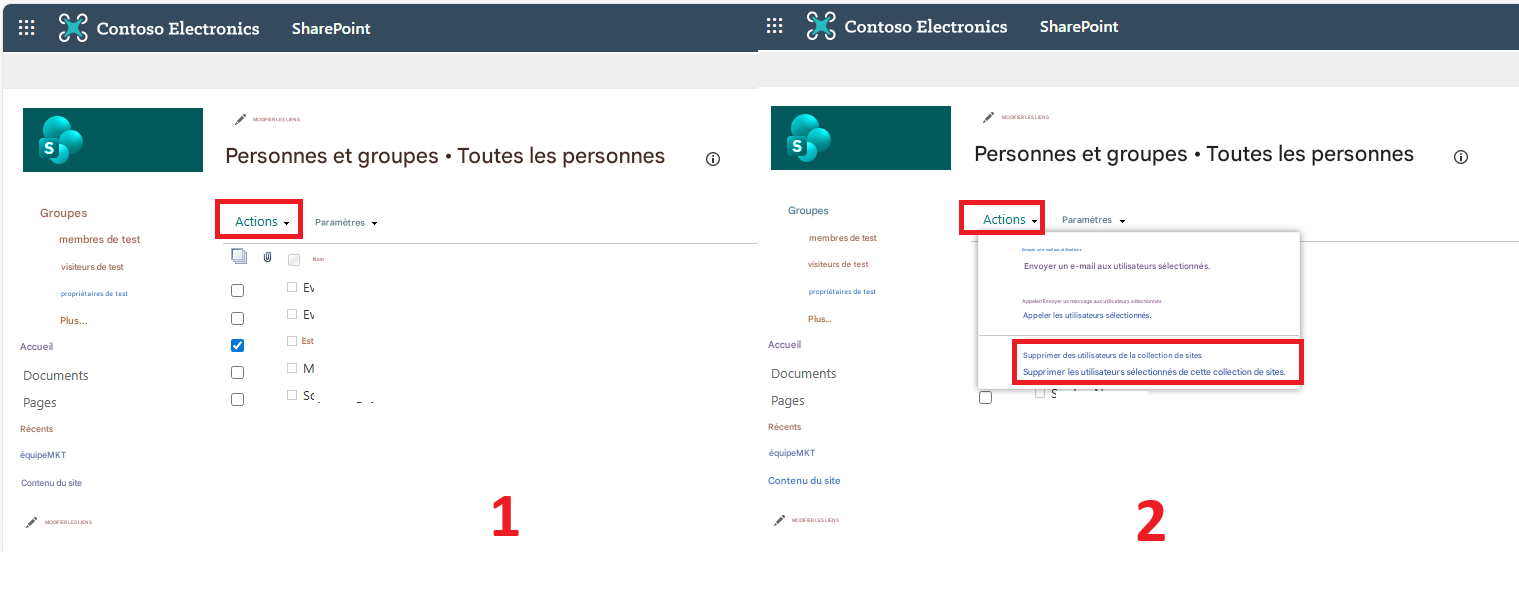Open 'propriétaires de test' group in screenshot 2
The image size is (1519, 605).
tap(842, 291)
